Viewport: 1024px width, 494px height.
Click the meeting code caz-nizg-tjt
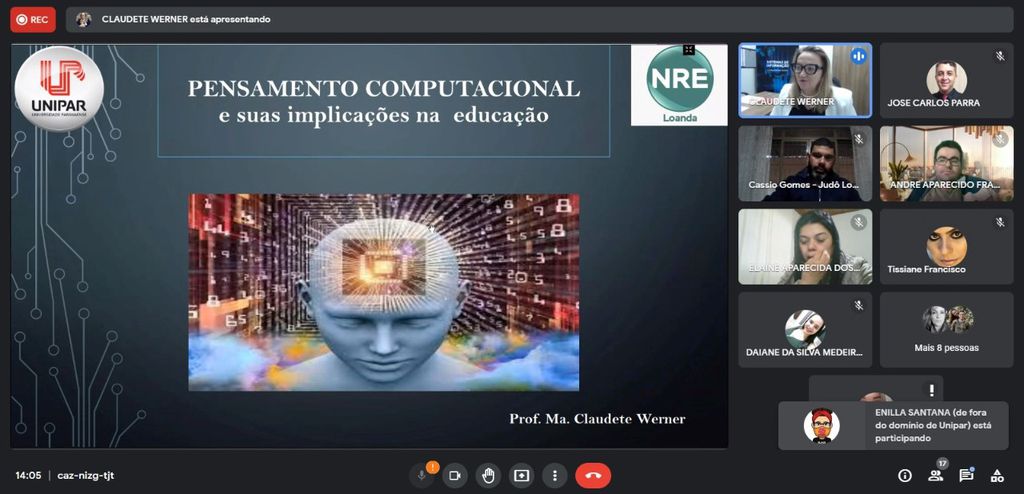88,476
